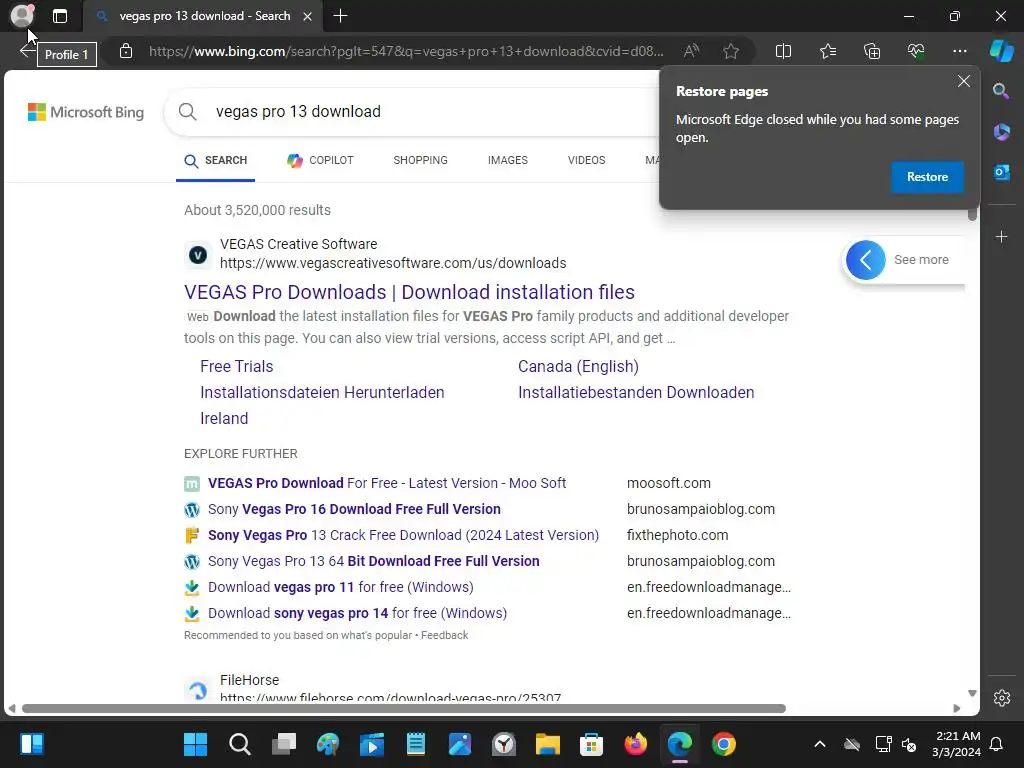Viewport: 1024px width, 768px height.
Task: Open Microsoft 365 sidebar icon
Action: pyautogui.click(x=1001, y=132)
